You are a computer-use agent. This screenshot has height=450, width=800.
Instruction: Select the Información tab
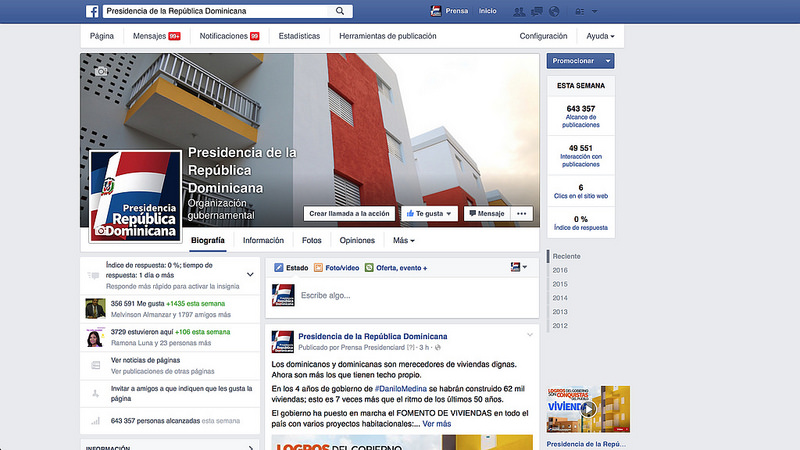click(x=263, y=240)
